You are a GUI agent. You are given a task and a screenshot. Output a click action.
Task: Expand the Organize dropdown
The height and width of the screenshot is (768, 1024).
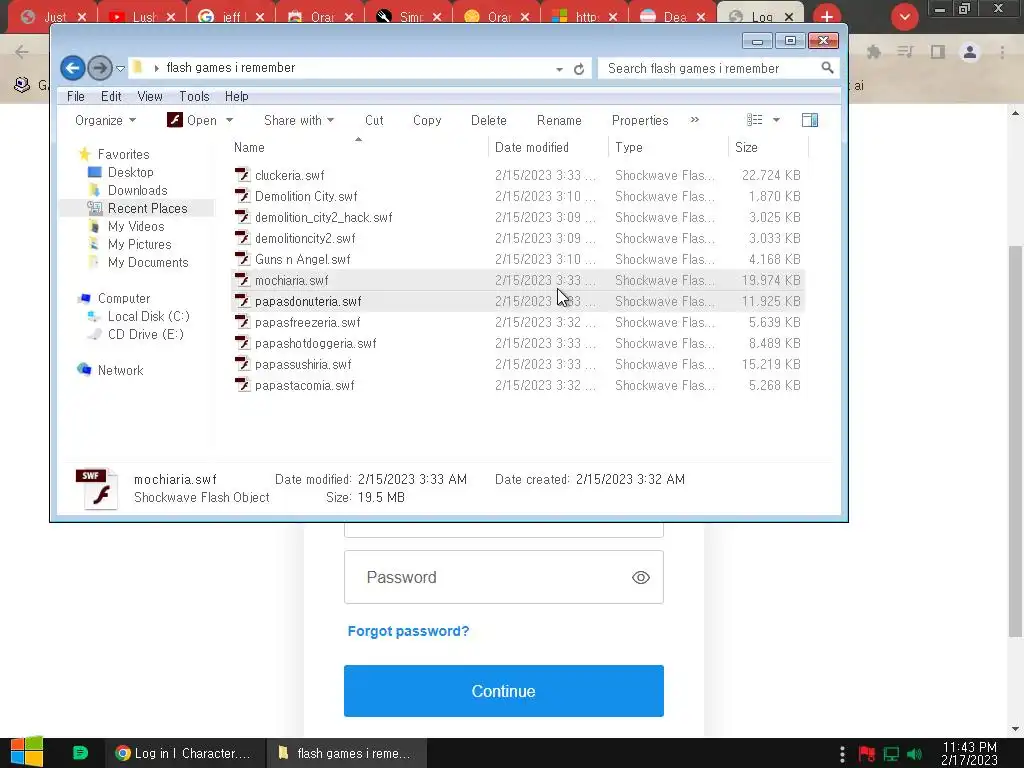coord(105,120)
